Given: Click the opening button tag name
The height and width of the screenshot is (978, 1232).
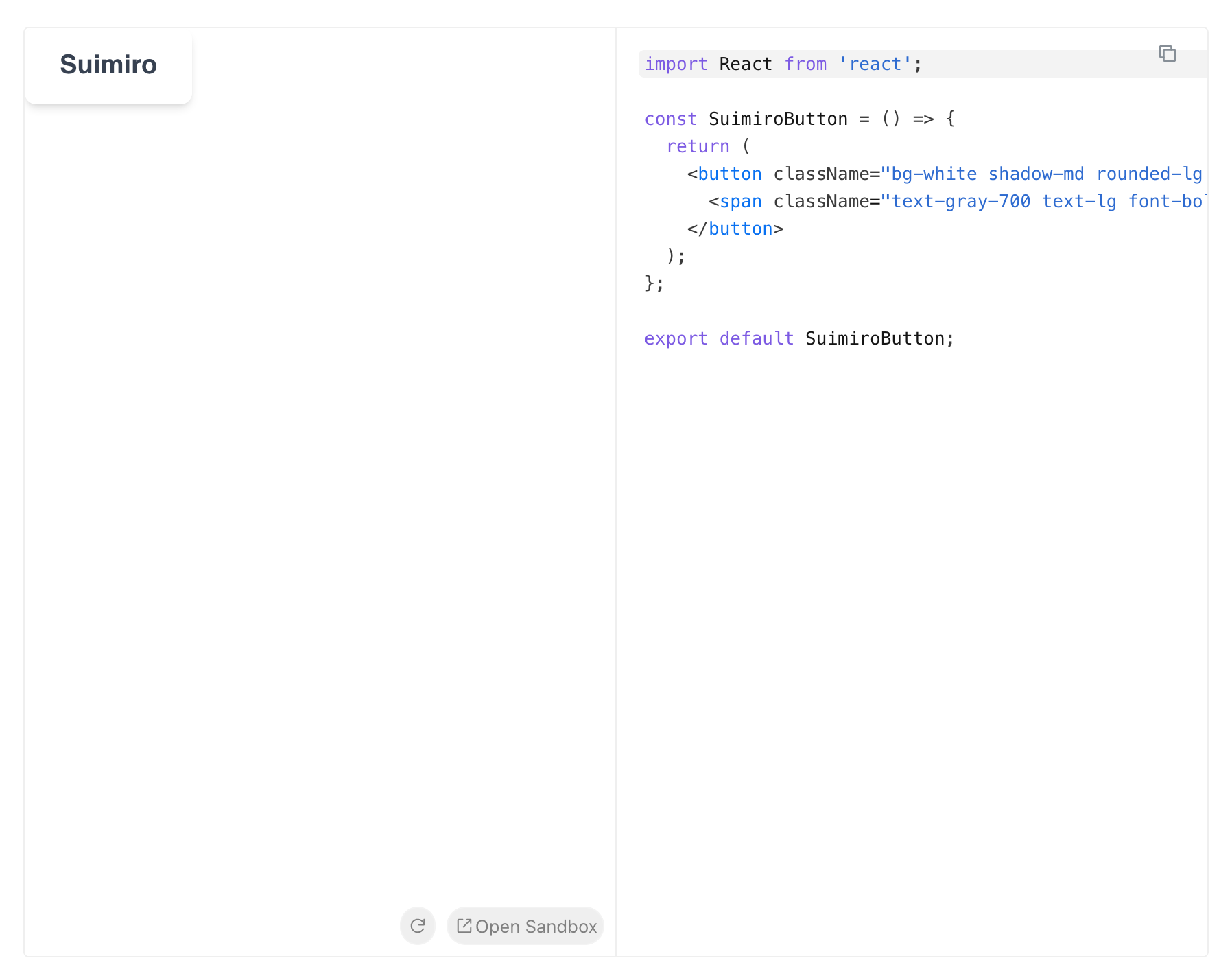Looking at the screenshot, I should 730,174.
